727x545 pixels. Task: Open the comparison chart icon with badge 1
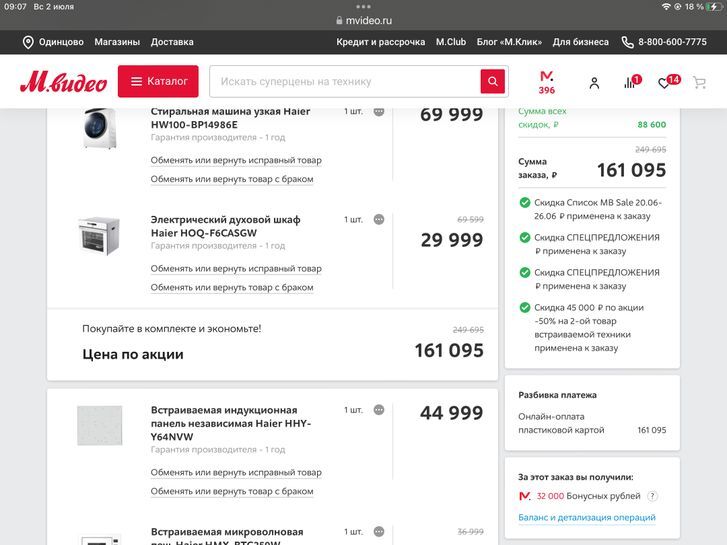[x=632, y=82]
